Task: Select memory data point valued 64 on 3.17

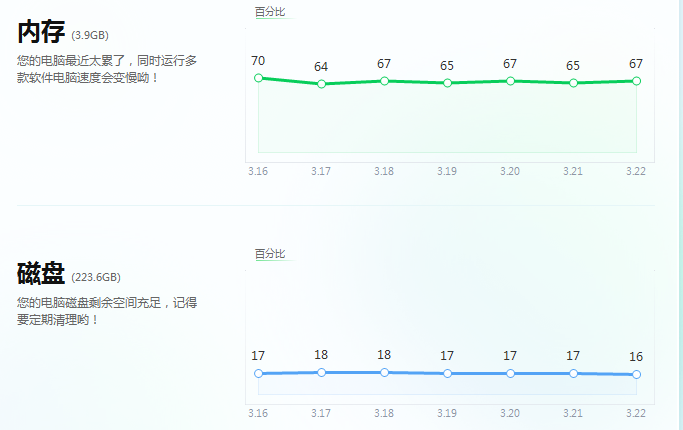Action: tap(321, 84)
